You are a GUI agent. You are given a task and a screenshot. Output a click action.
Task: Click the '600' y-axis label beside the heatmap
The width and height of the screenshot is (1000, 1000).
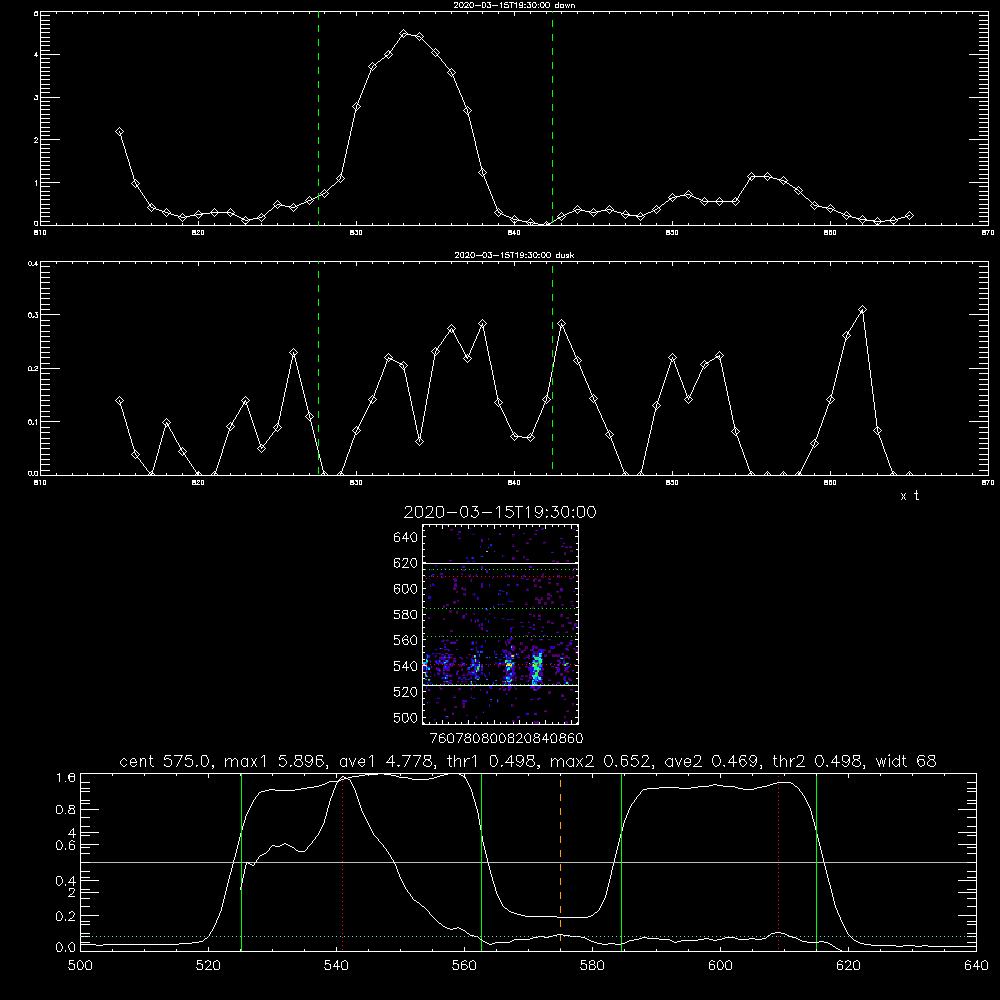(405, 589)
